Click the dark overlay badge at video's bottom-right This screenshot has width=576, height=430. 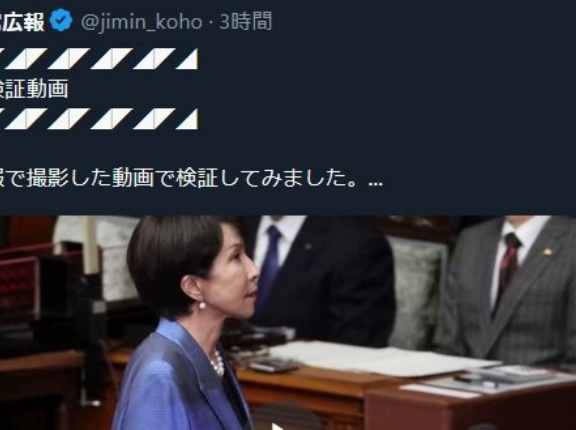(484, 427)
